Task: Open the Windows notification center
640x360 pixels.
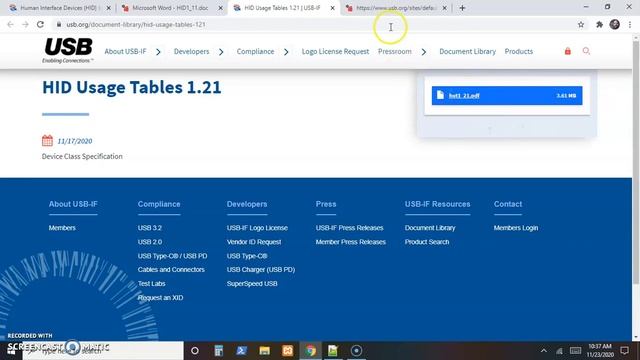Action: pos(624,351)
